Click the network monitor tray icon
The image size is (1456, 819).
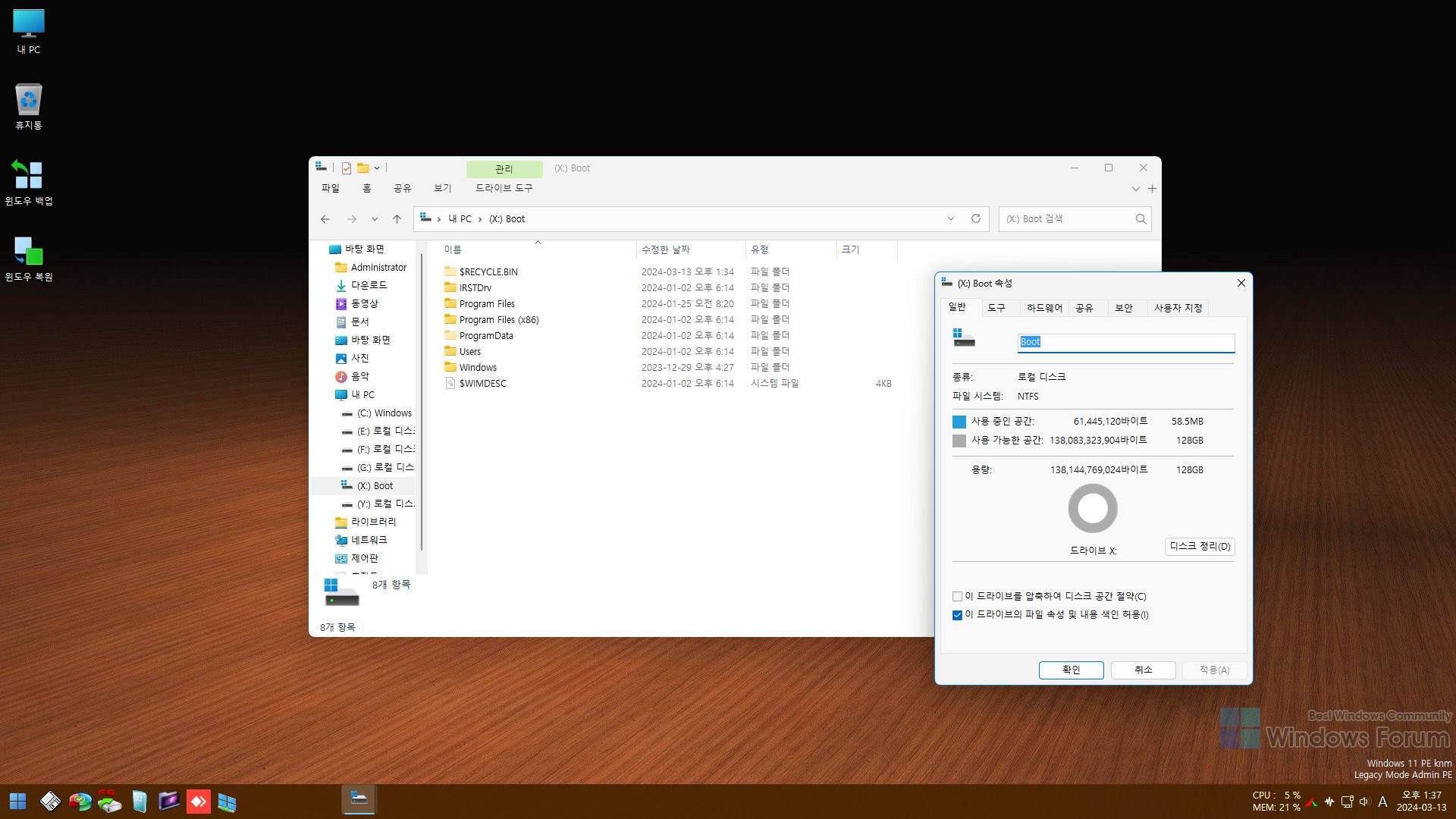(x=1347, y=802)
